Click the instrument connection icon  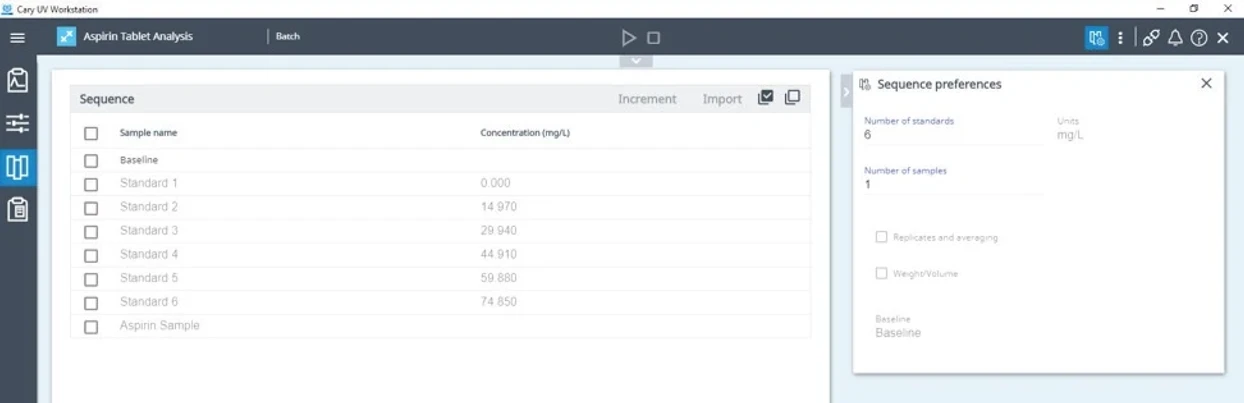[1151, 38]
